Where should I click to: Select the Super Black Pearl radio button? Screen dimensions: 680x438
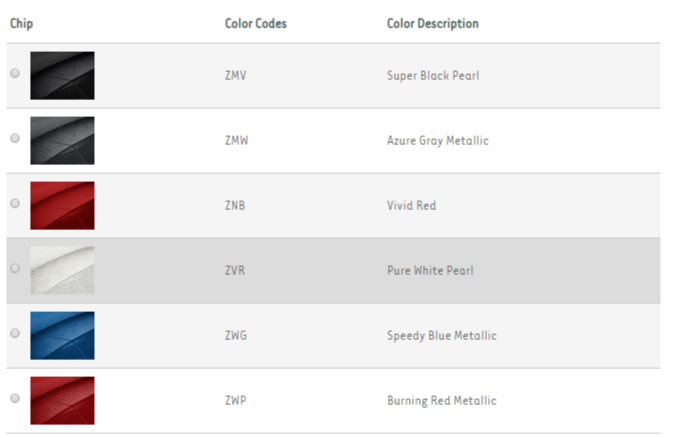(x=14, y=73)
